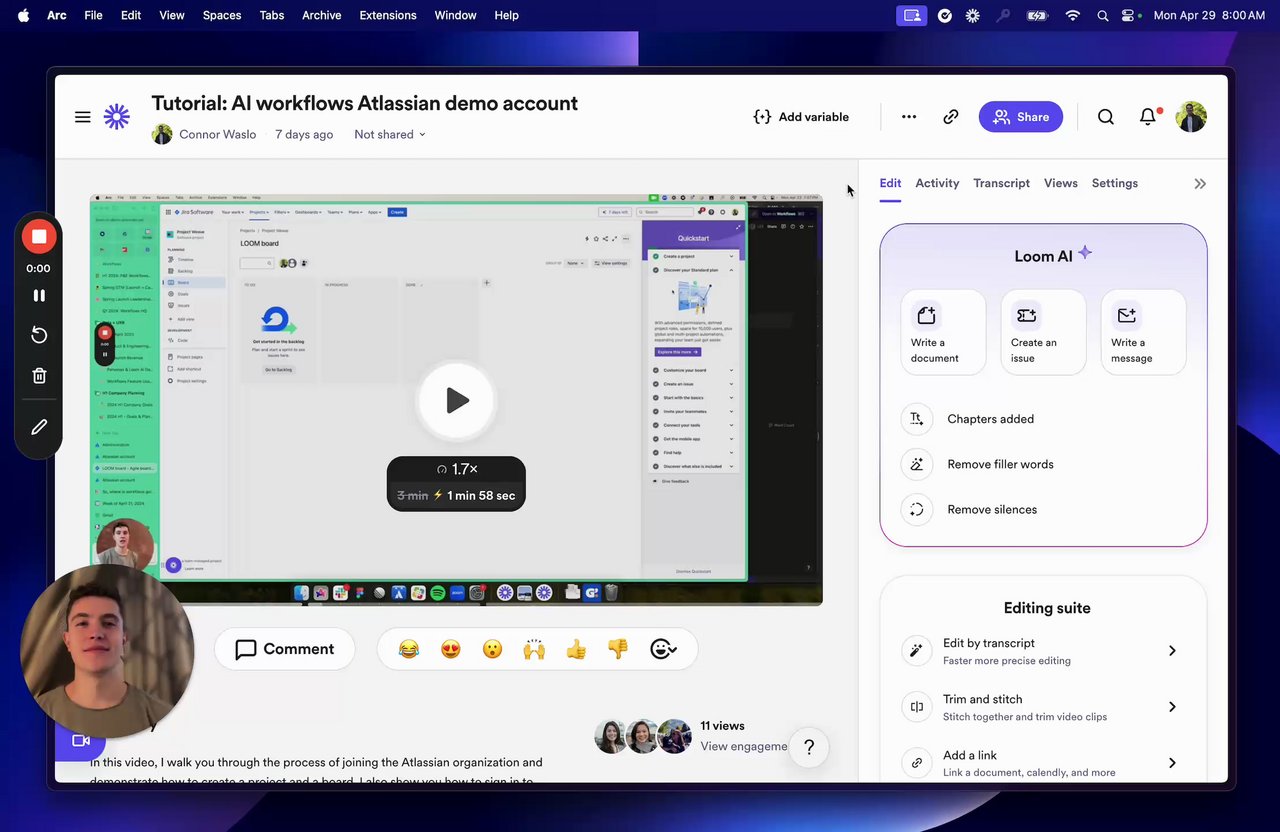
Task: Open the Extensions menu
Action: pyautogui.click(x=388, y=15)
